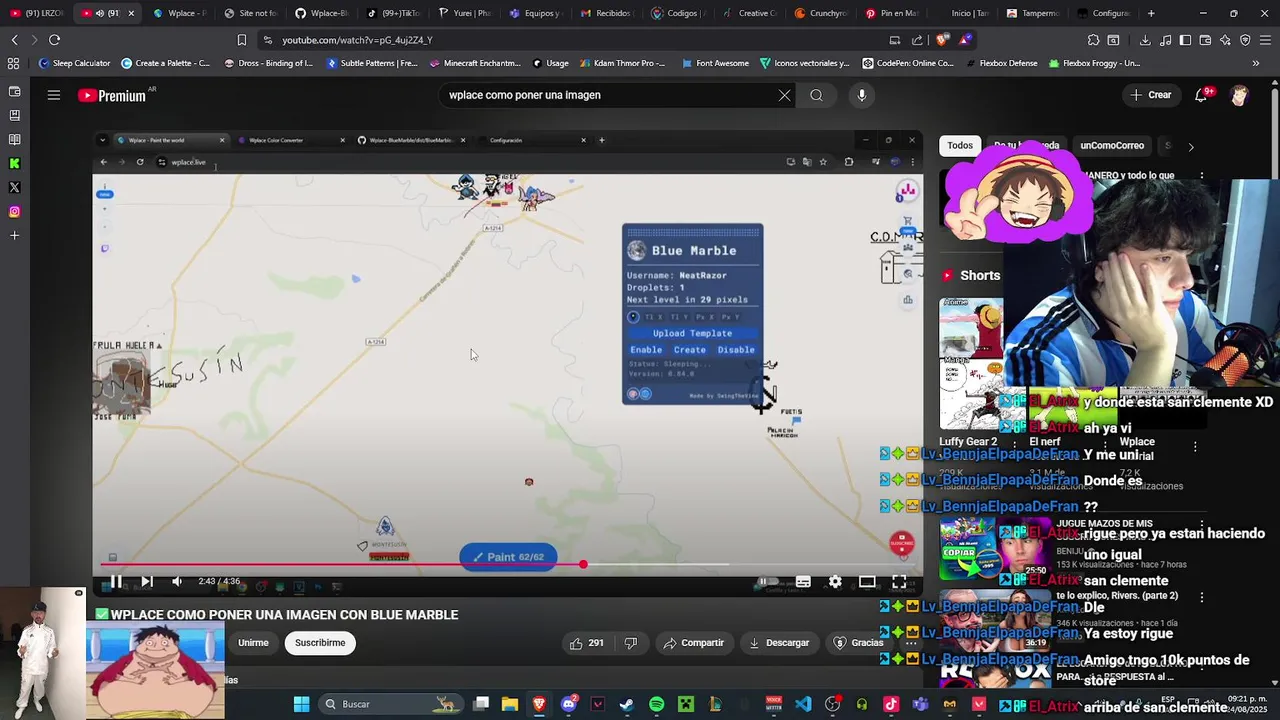
Task: Open File Explorer from taskbar
Action: pos(510,704)
